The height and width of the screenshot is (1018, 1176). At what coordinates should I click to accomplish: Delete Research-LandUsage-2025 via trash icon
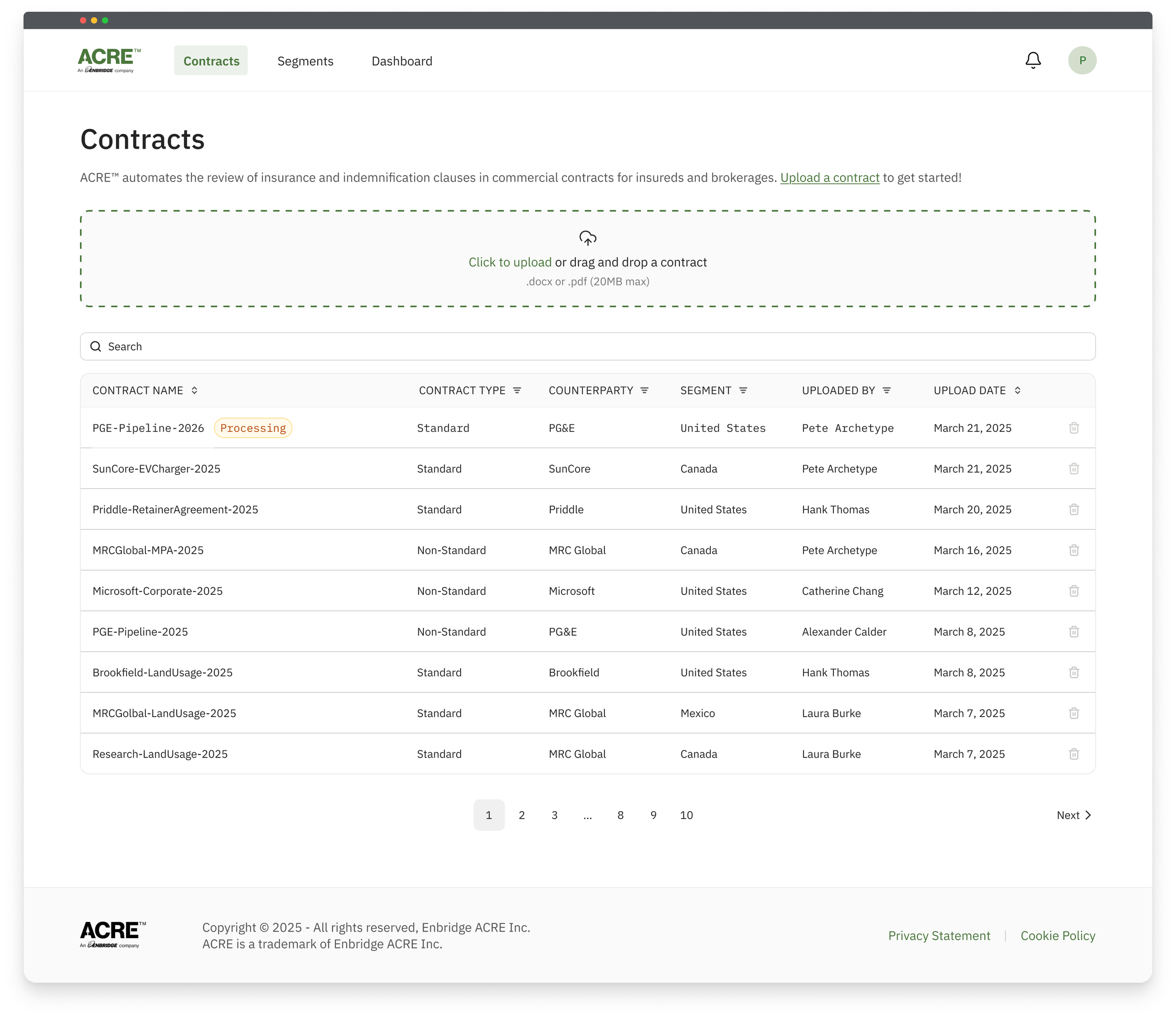1073,754
